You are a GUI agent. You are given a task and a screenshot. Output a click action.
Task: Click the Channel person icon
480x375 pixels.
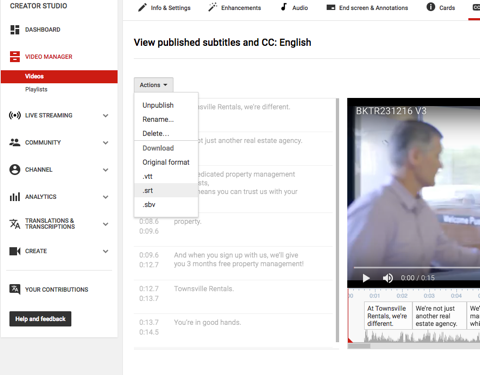click(x=15, y=170)
